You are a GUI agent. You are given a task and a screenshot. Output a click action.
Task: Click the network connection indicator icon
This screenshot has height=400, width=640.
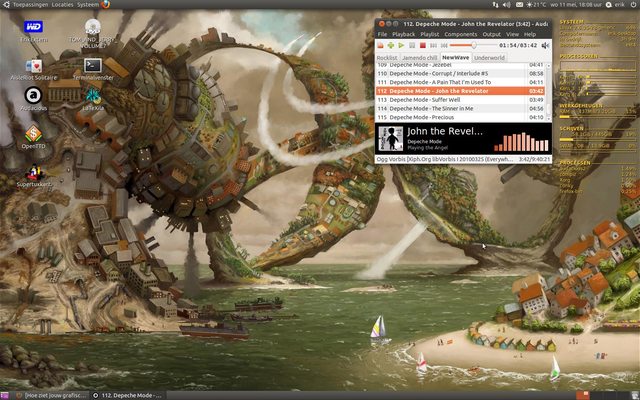click(495, 5)
